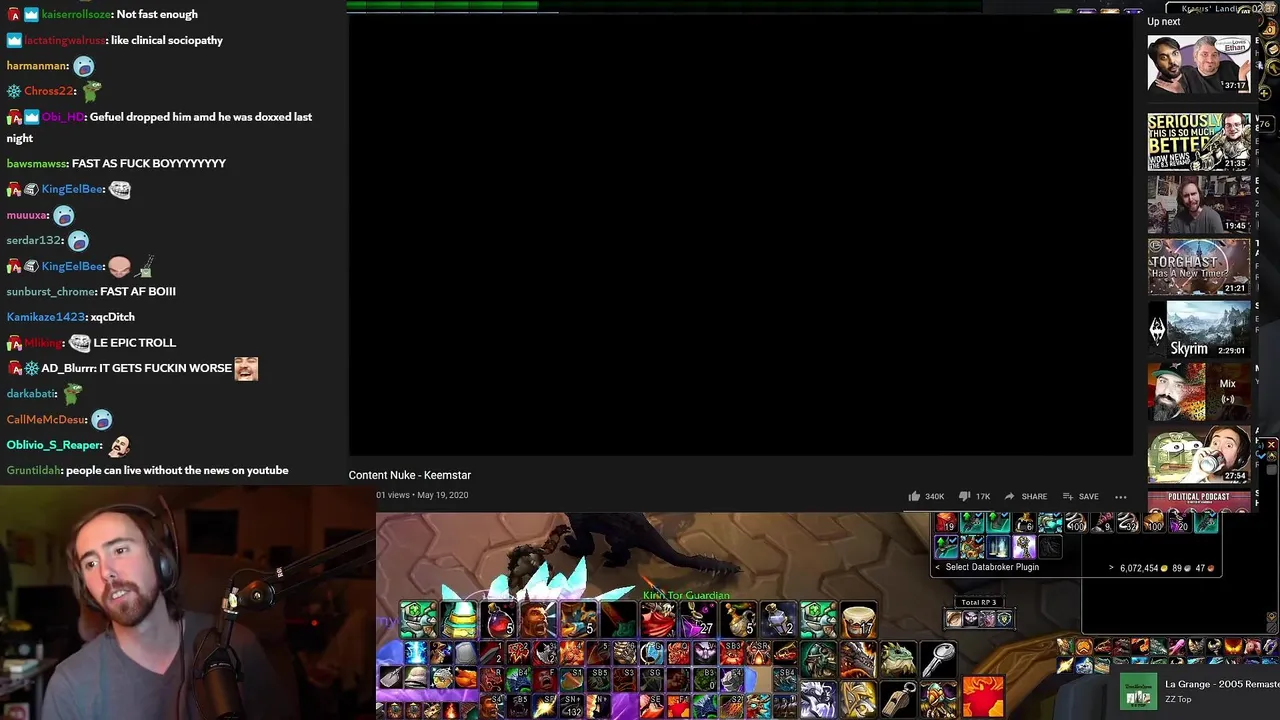1280x720 pixels.
Task: Use the drum item with count 17
Action: tap(858, 620)
